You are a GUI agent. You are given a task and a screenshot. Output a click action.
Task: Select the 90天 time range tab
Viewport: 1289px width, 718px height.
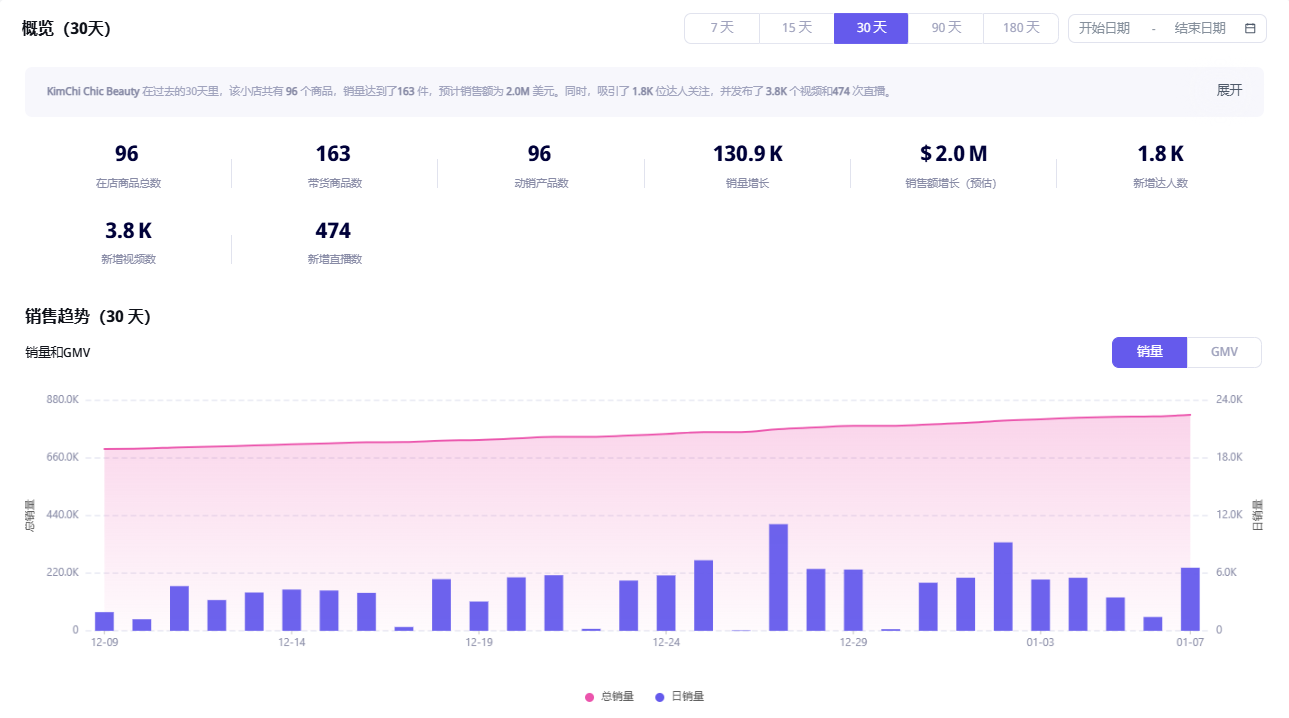pyautogui.click(x=946, y=28)
